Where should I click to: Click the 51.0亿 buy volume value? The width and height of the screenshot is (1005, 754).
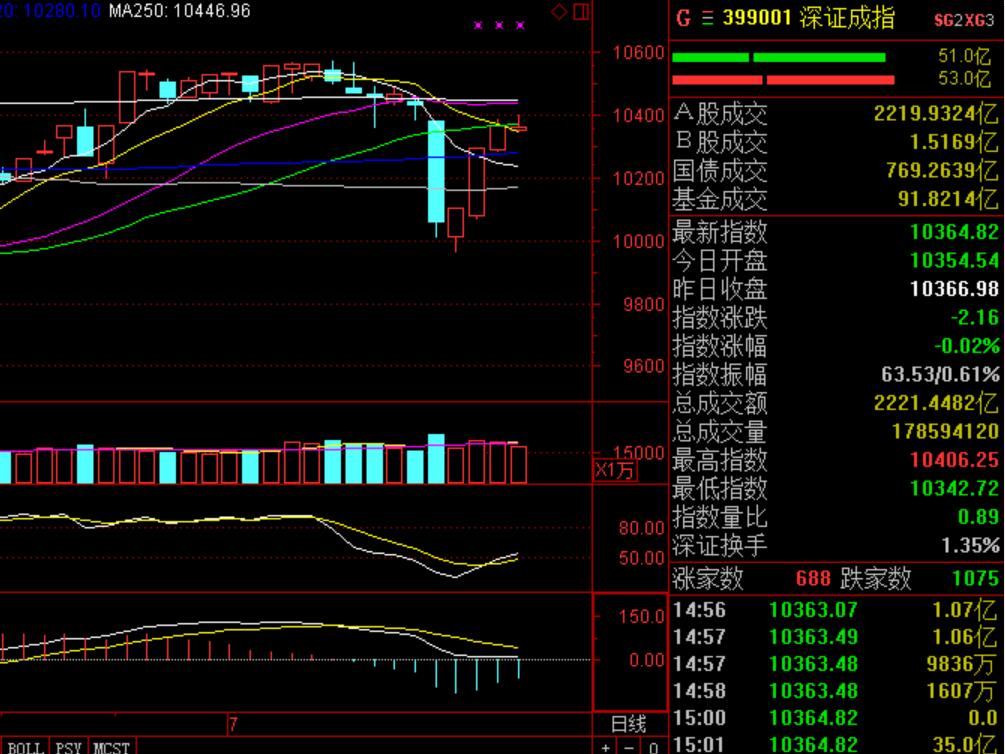tap(965, 56)
